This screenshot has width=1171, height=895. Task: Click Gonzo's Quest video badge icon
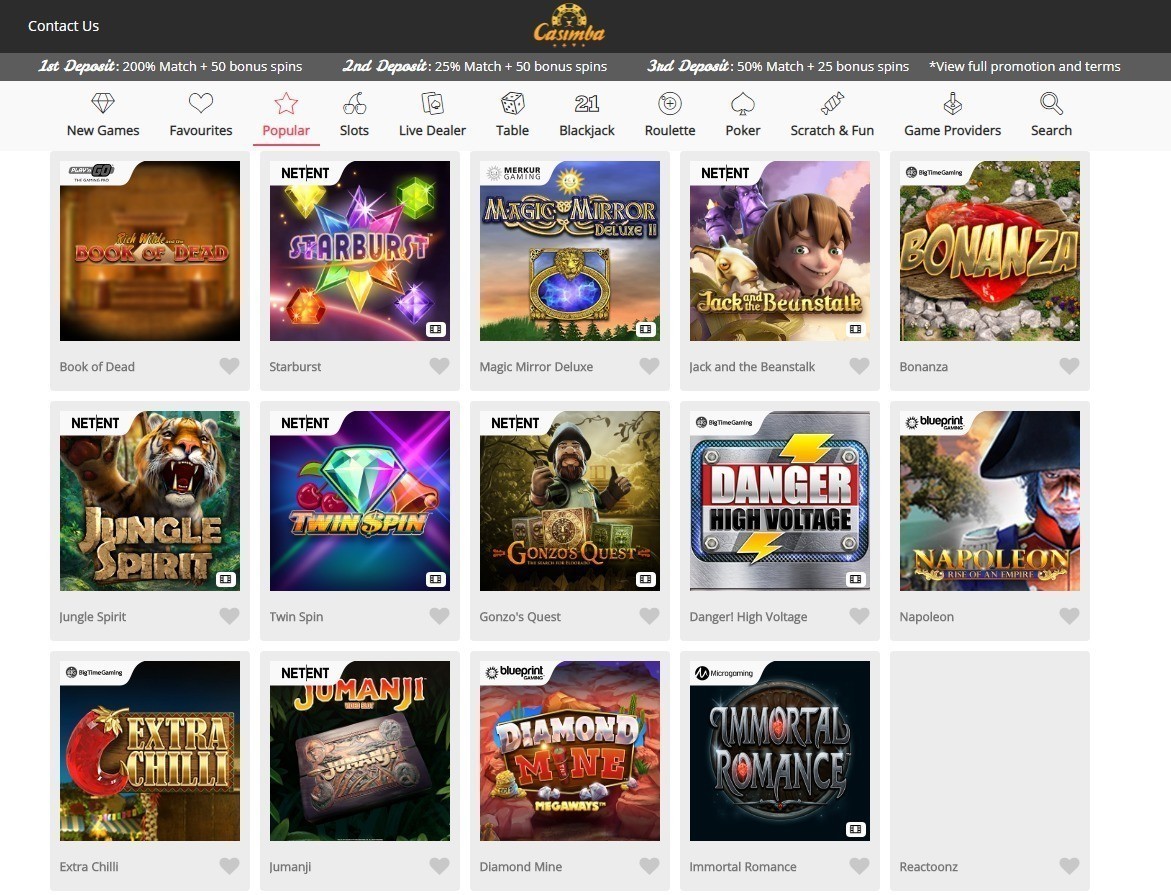645,579
